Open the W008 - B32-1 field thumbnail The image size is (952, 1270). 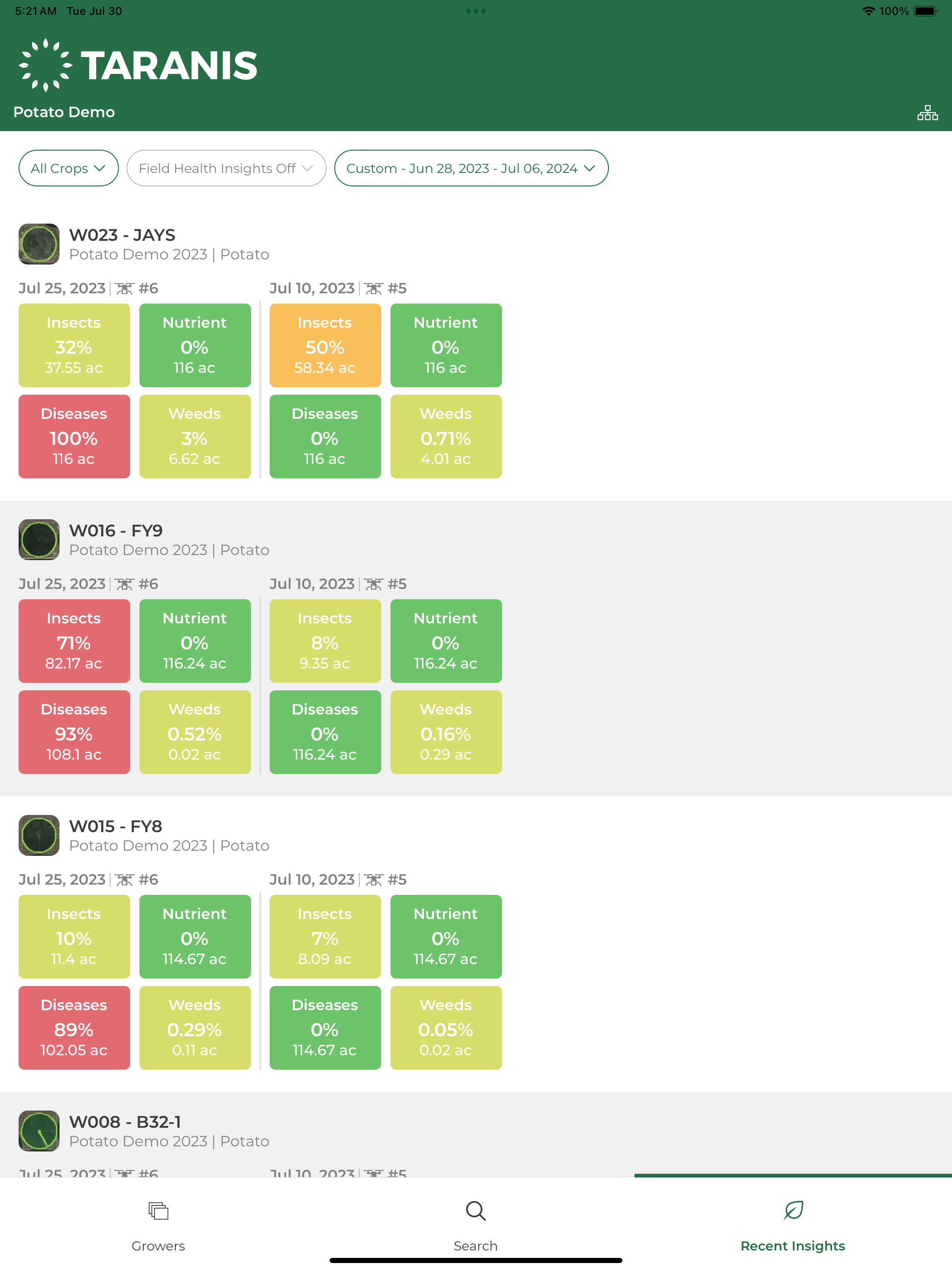coord(39,1131)
